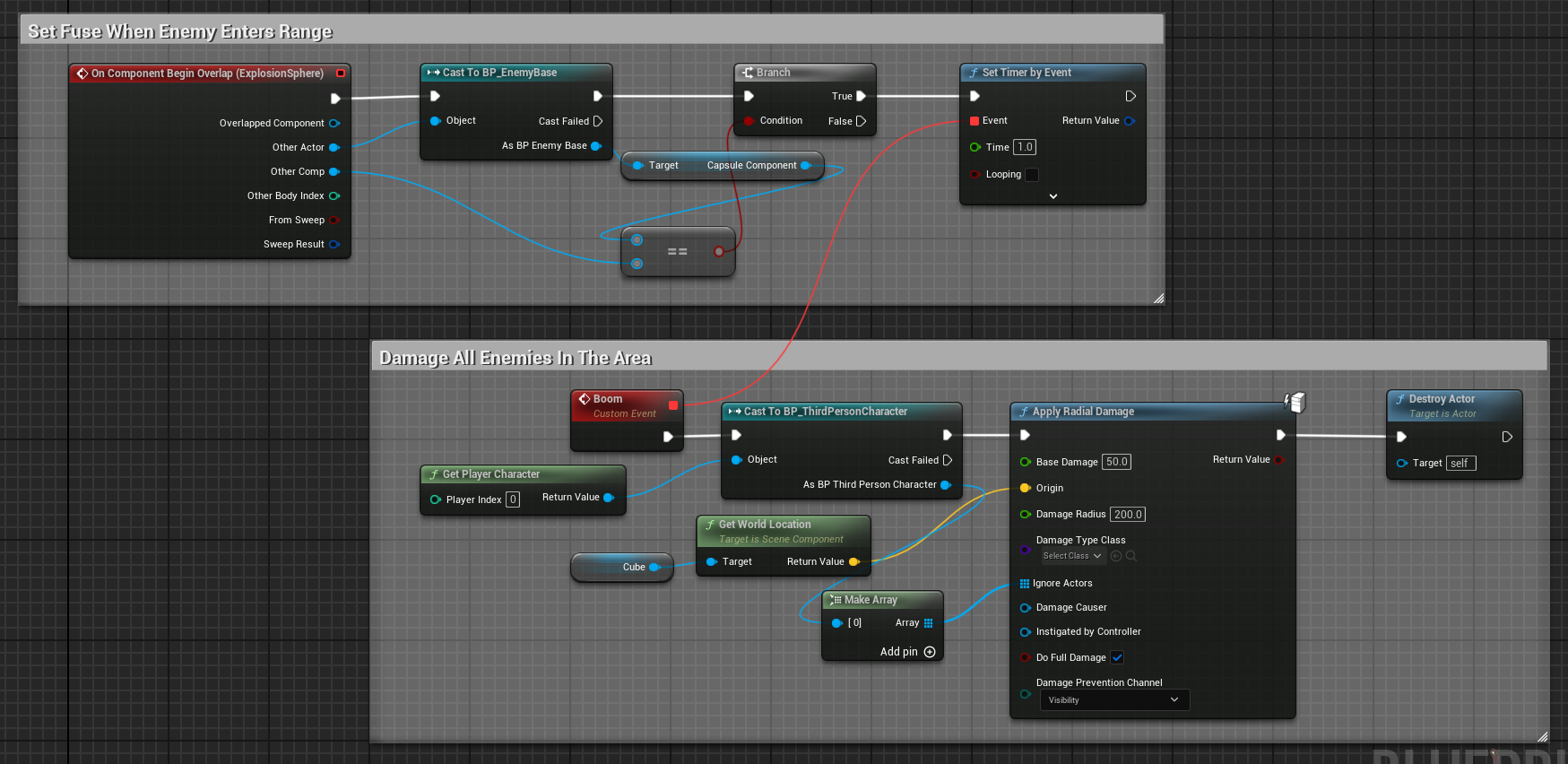Select the Destroy Actor node title
Screen dimensions: 1568x764
1442,399
